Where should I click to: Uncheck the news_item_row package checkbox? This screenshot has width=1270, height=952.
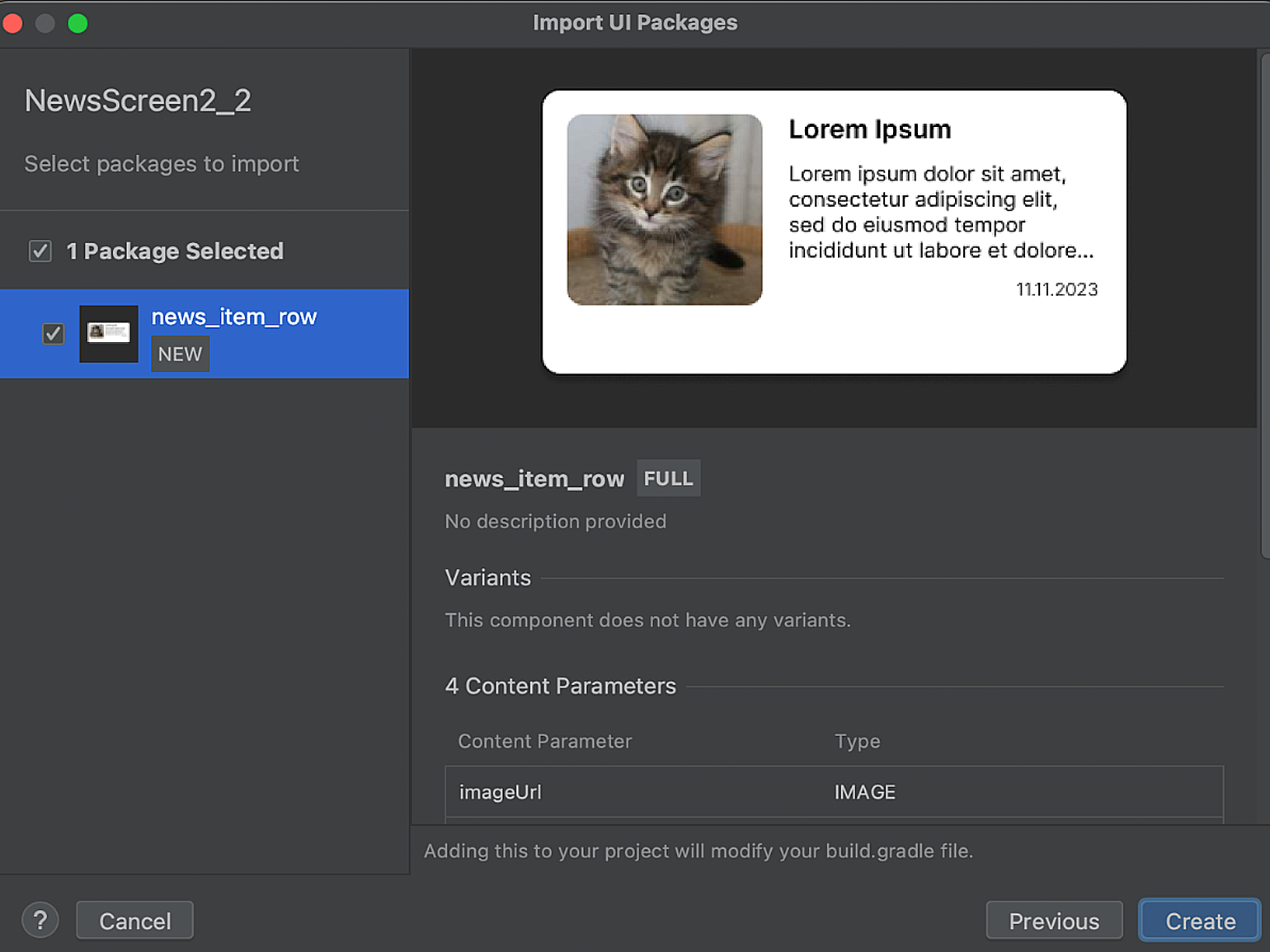pyautogui.click(x=54, y=333)
